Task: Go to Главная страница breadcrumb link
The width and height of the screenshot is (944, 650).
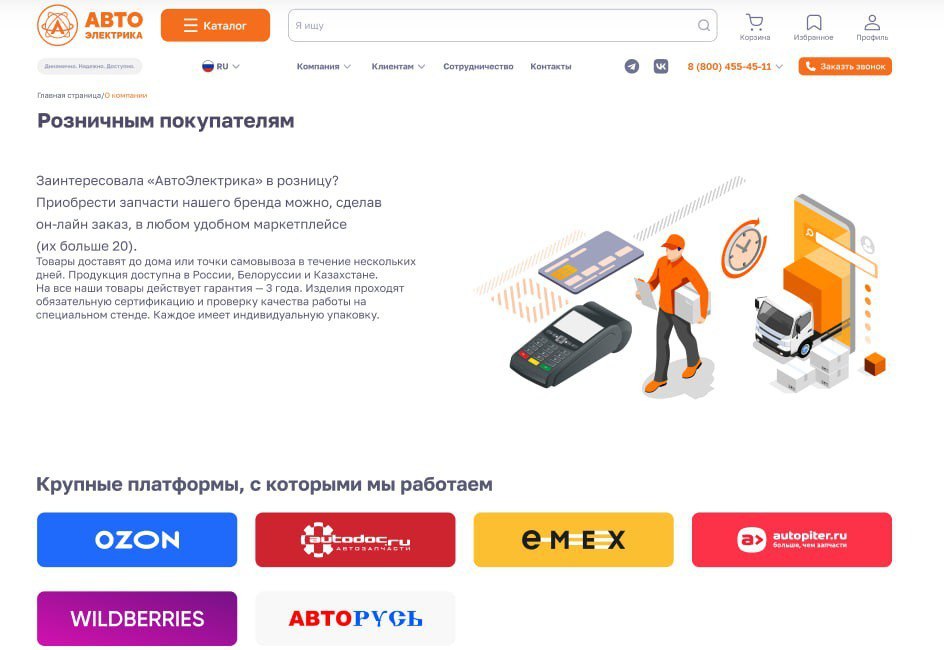Action: click(69, 95)
